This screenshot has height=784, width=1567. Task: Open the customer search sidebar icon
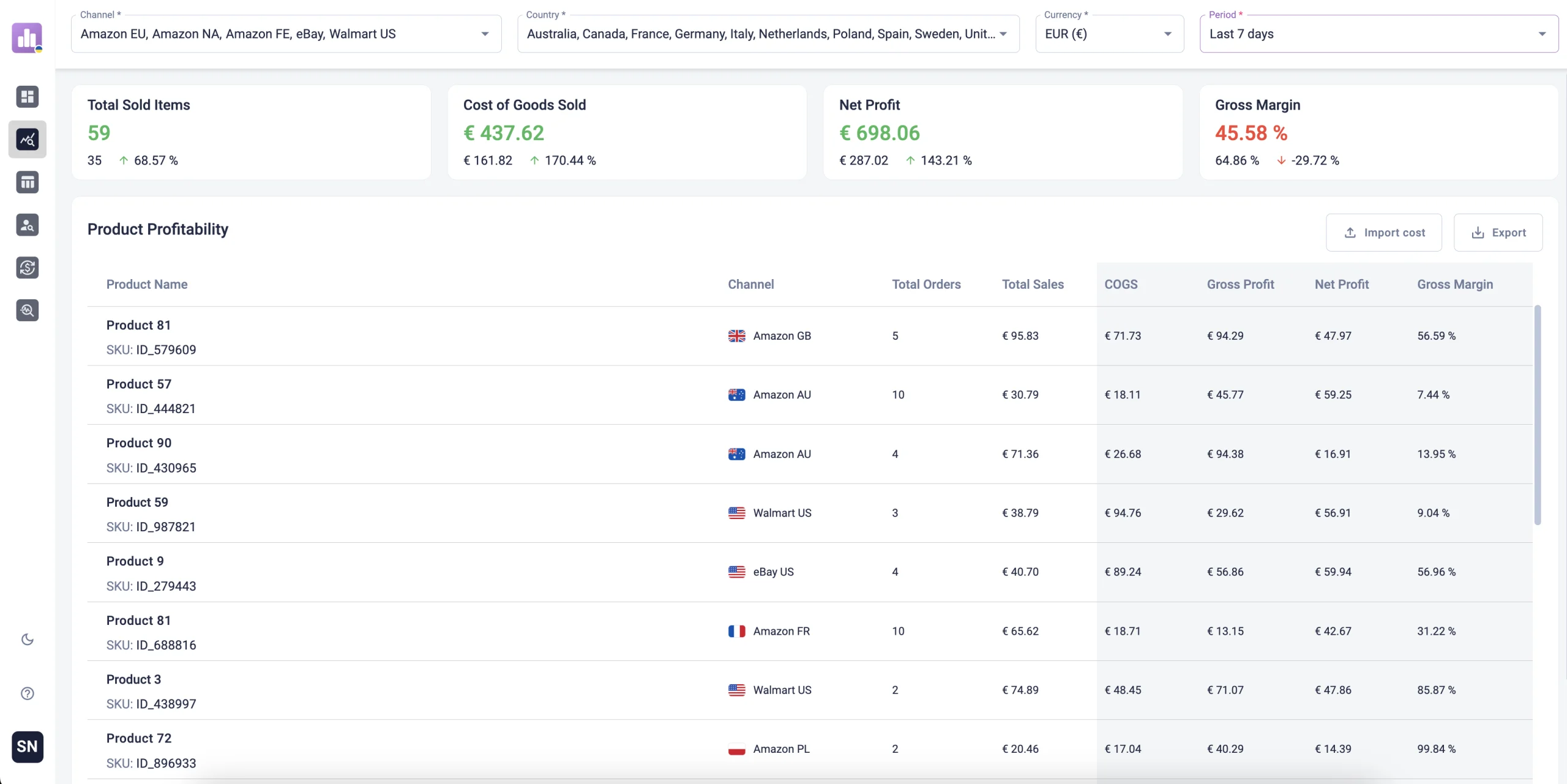click(27, 225)
